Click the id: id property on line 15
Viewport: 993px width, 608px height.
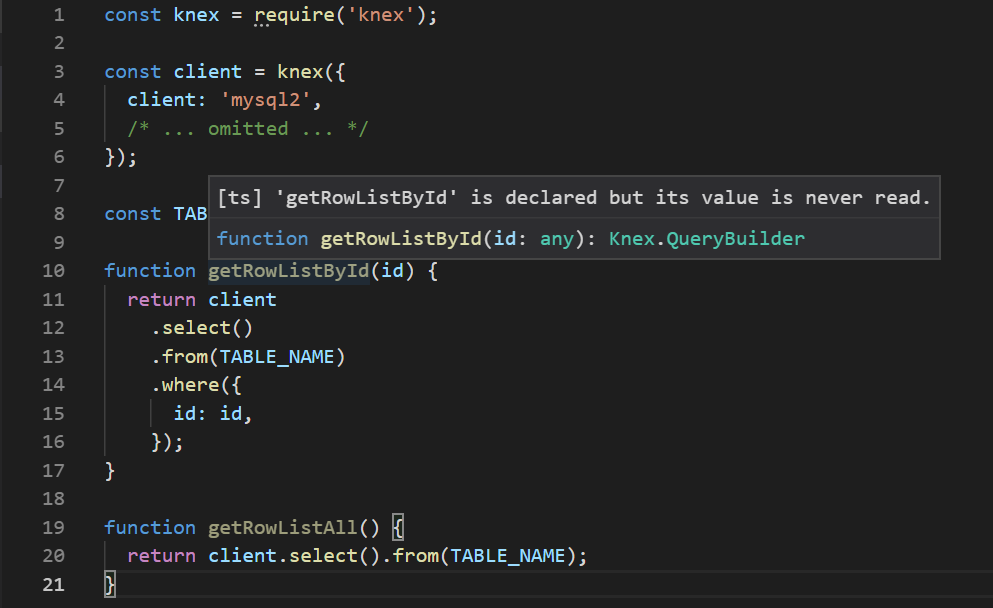click(213, 414)
